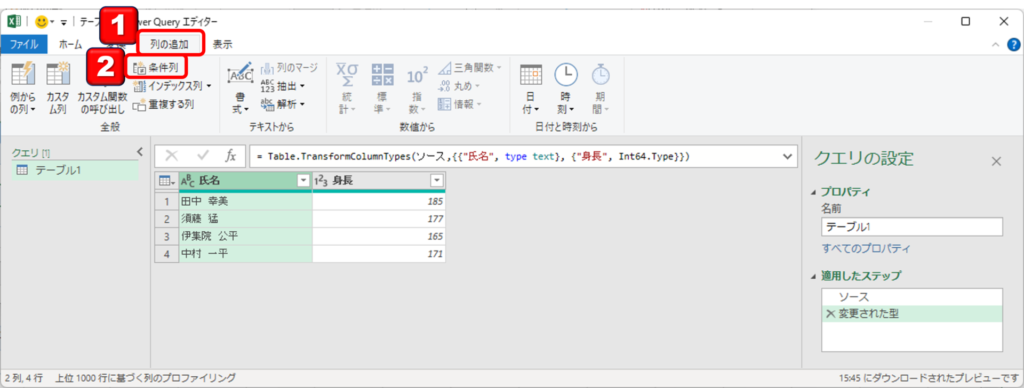The image size is (1024, 388).
Task: Add a 条件列 conditional column
Action: pyautogui.click(x=156, y=67)
